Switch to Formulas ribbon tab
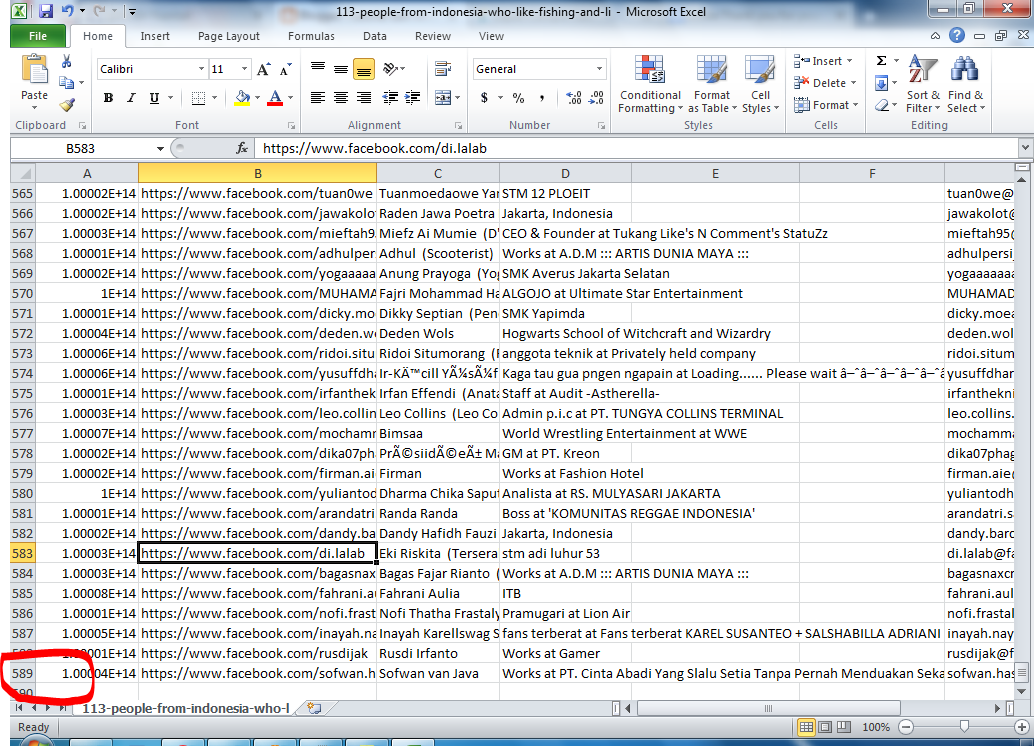This screenshot has width=1034, height=746. click(311, 36)
